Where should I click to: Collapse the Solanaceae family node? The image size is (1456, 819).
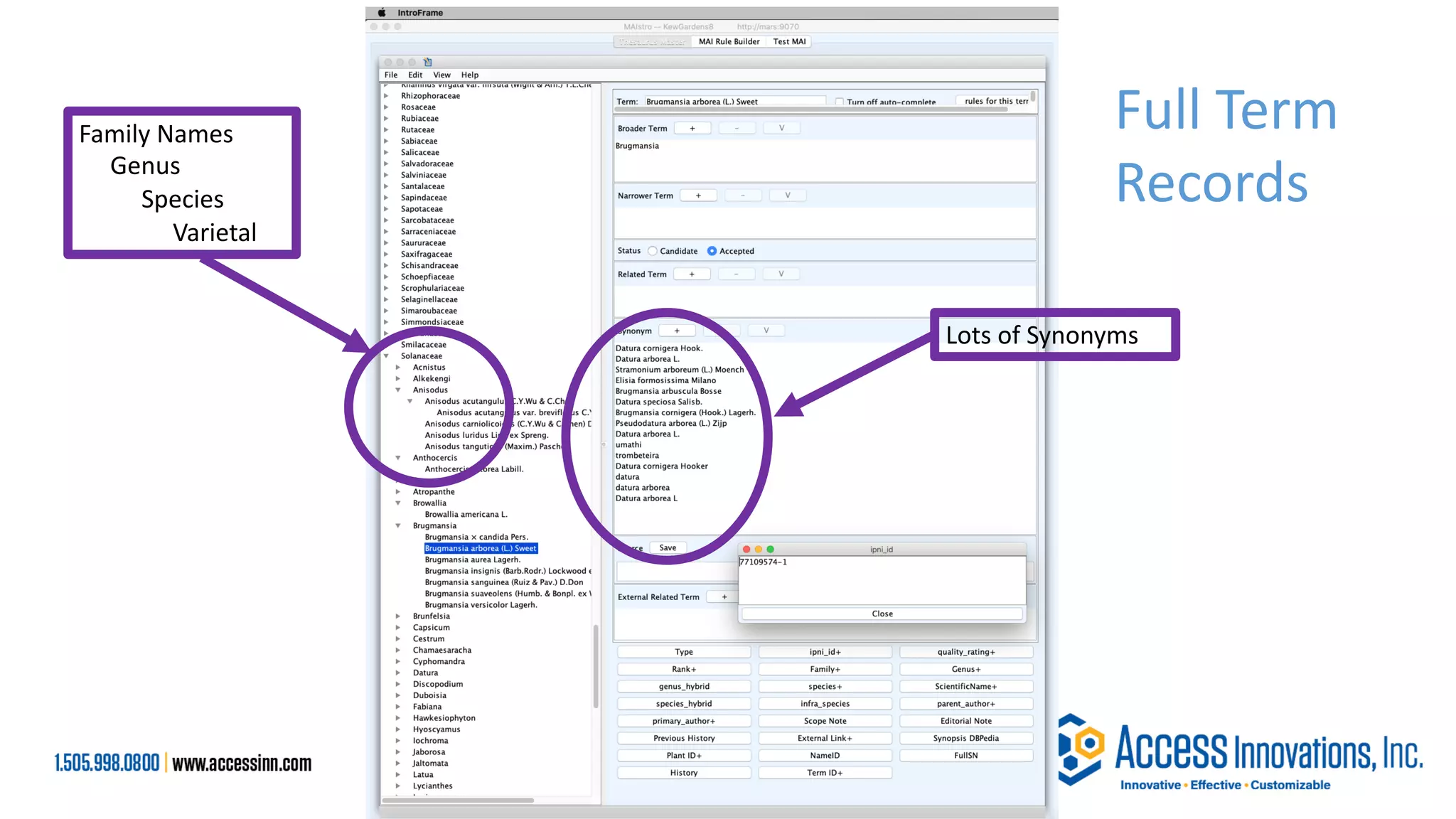pos(386,356)
